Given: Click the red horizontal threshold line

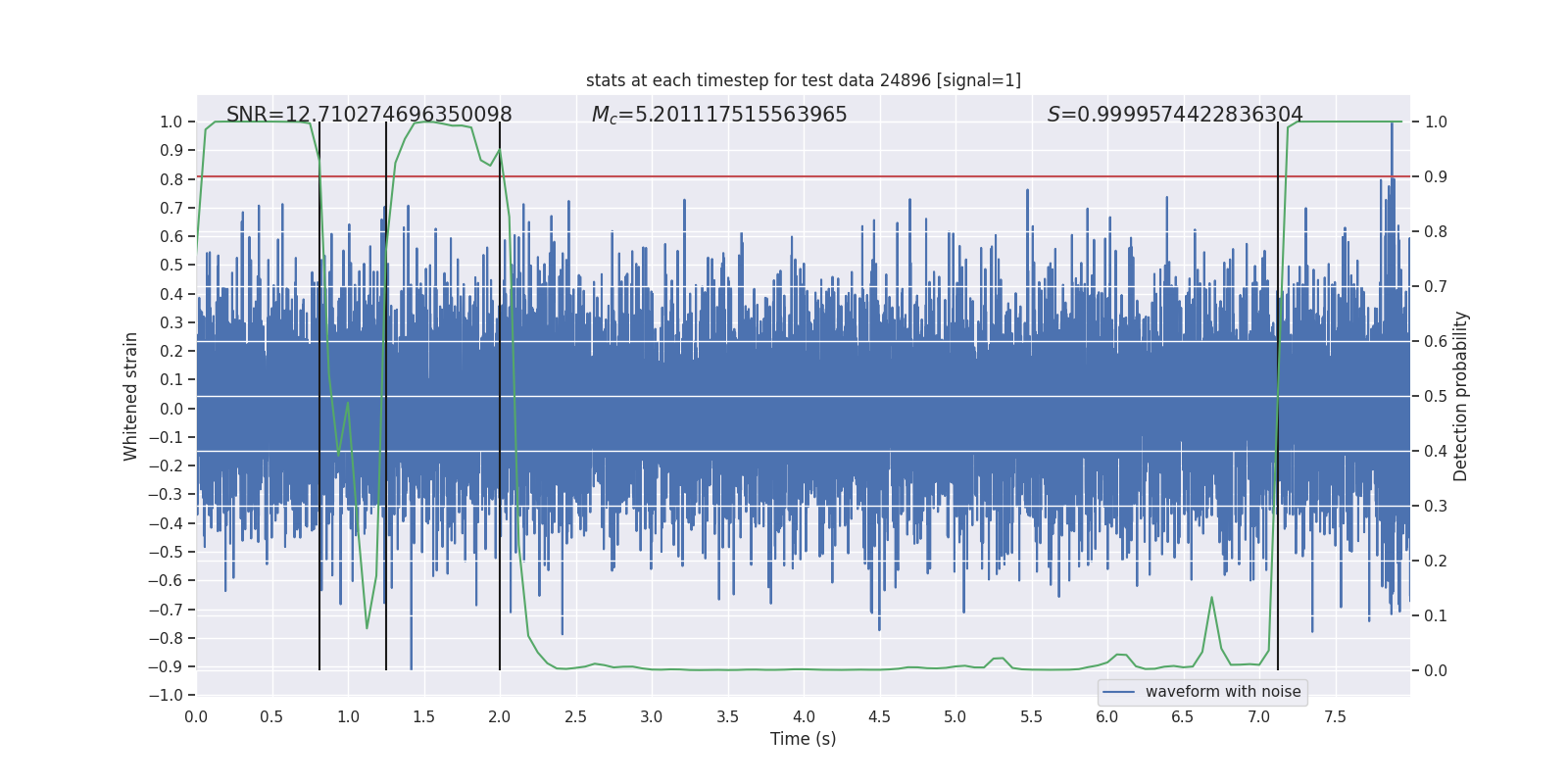Looking at the screenshot, I should (x=804, y=176).
